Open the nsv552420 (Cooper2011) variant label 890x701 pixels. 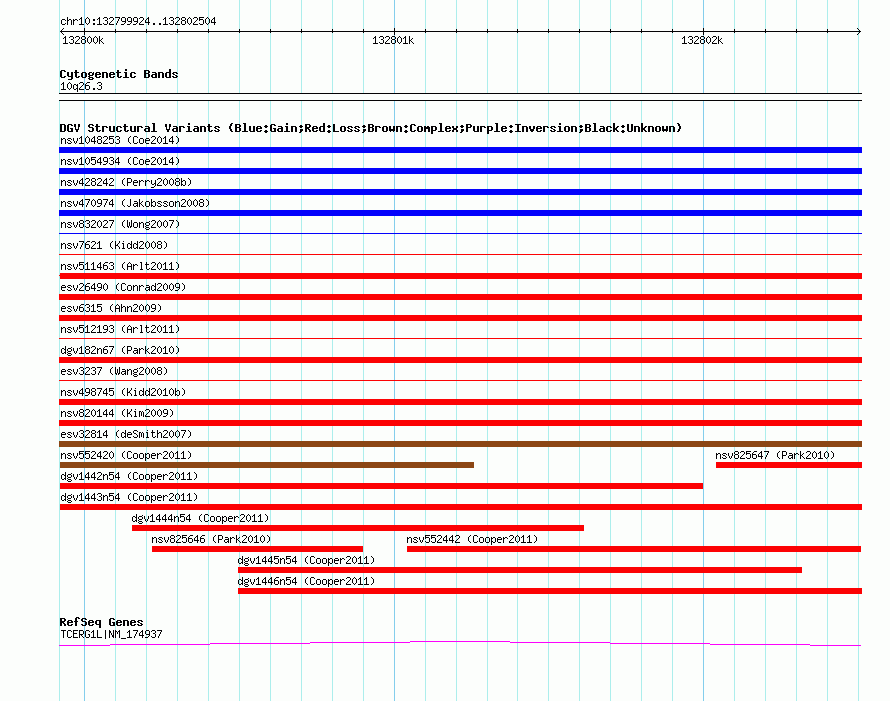pos(126,455)
